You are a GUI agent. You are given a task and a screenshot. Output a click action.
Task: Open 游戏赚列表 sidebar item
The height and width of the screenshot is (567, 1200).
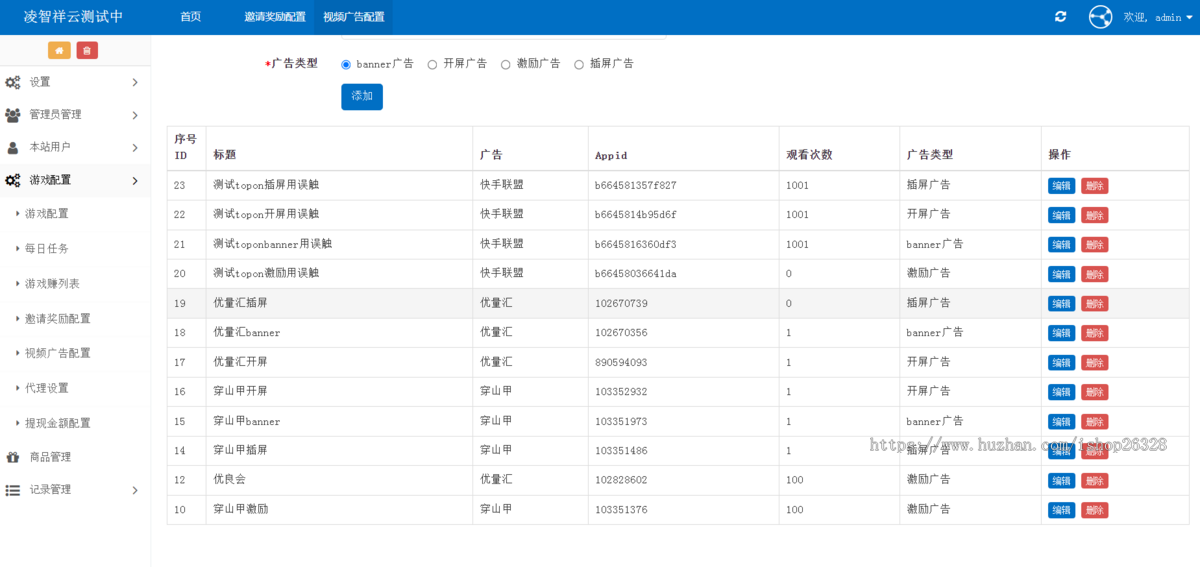tap(52, 284)
